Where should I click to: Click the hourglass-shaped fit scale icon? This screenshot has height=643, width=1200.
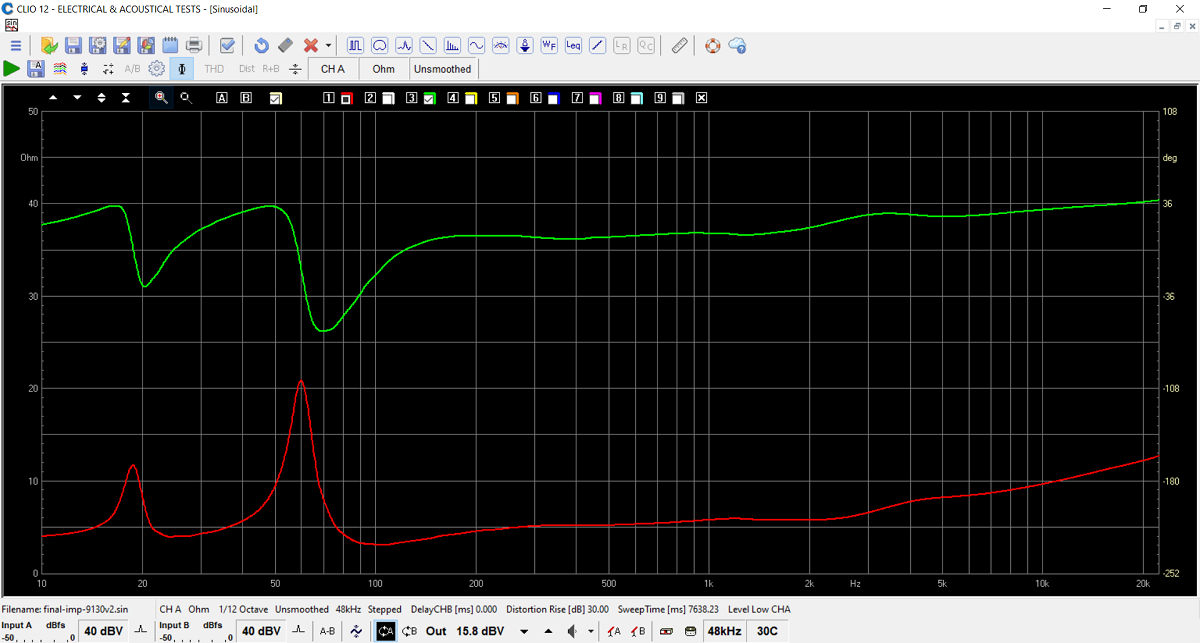[126, 98]
